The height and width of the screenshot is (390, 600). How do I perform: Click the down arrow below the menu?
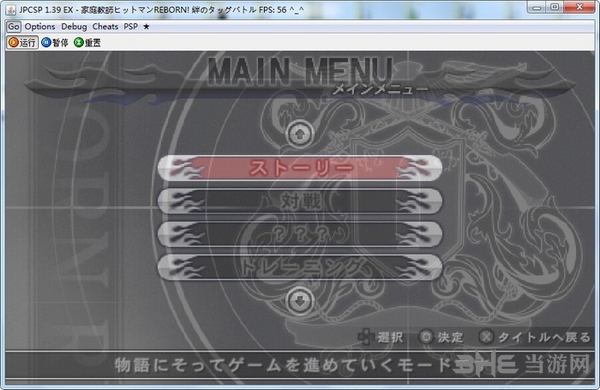pyautogui.click(x=300, y=301)
